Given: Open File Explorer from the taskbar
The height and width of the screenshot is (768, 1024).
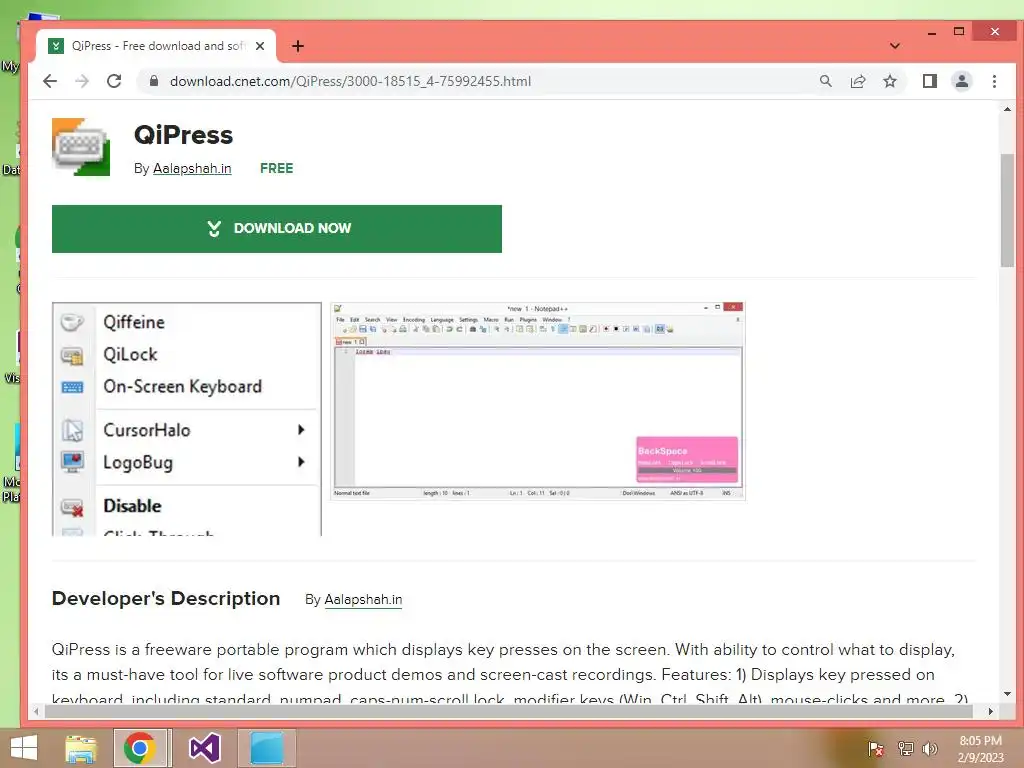Looking at the screenshot, I should click(x=81, y=748).
